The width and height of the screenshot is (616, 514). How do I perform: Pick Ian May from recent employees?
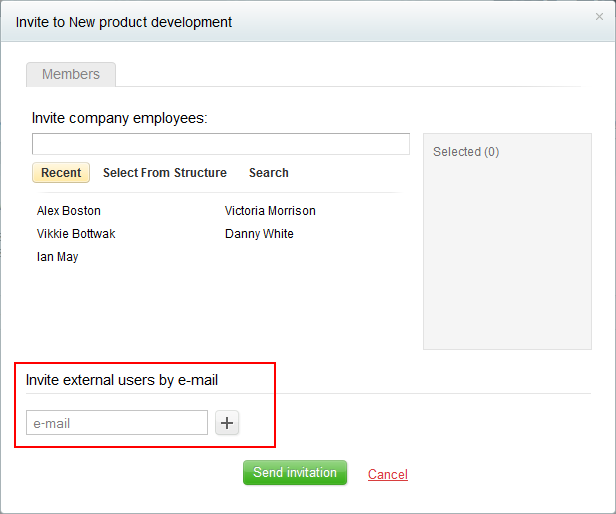57,257
